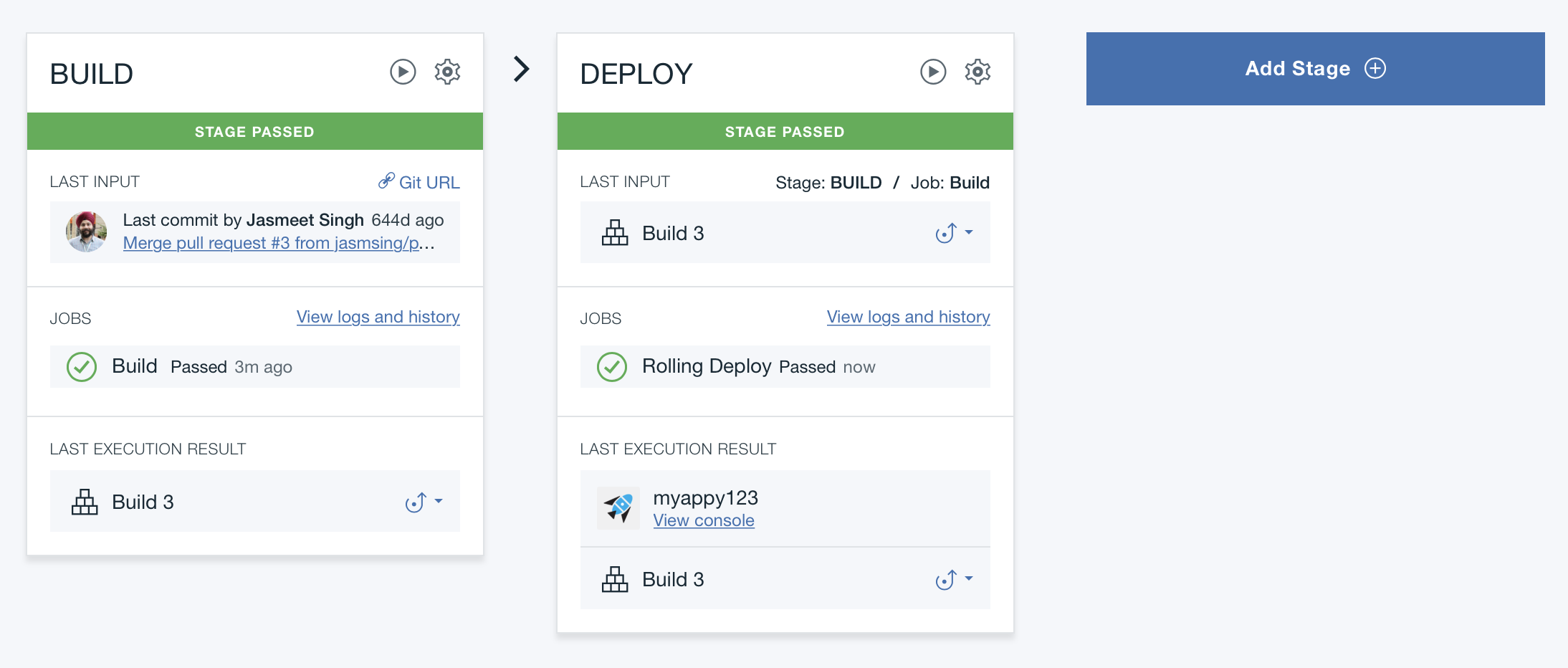Image resolution: width=1568 pixels, height=668 pixels.
Task: Click the pipeline icon under BUILD last execution
Action: [x=85, y=502]
